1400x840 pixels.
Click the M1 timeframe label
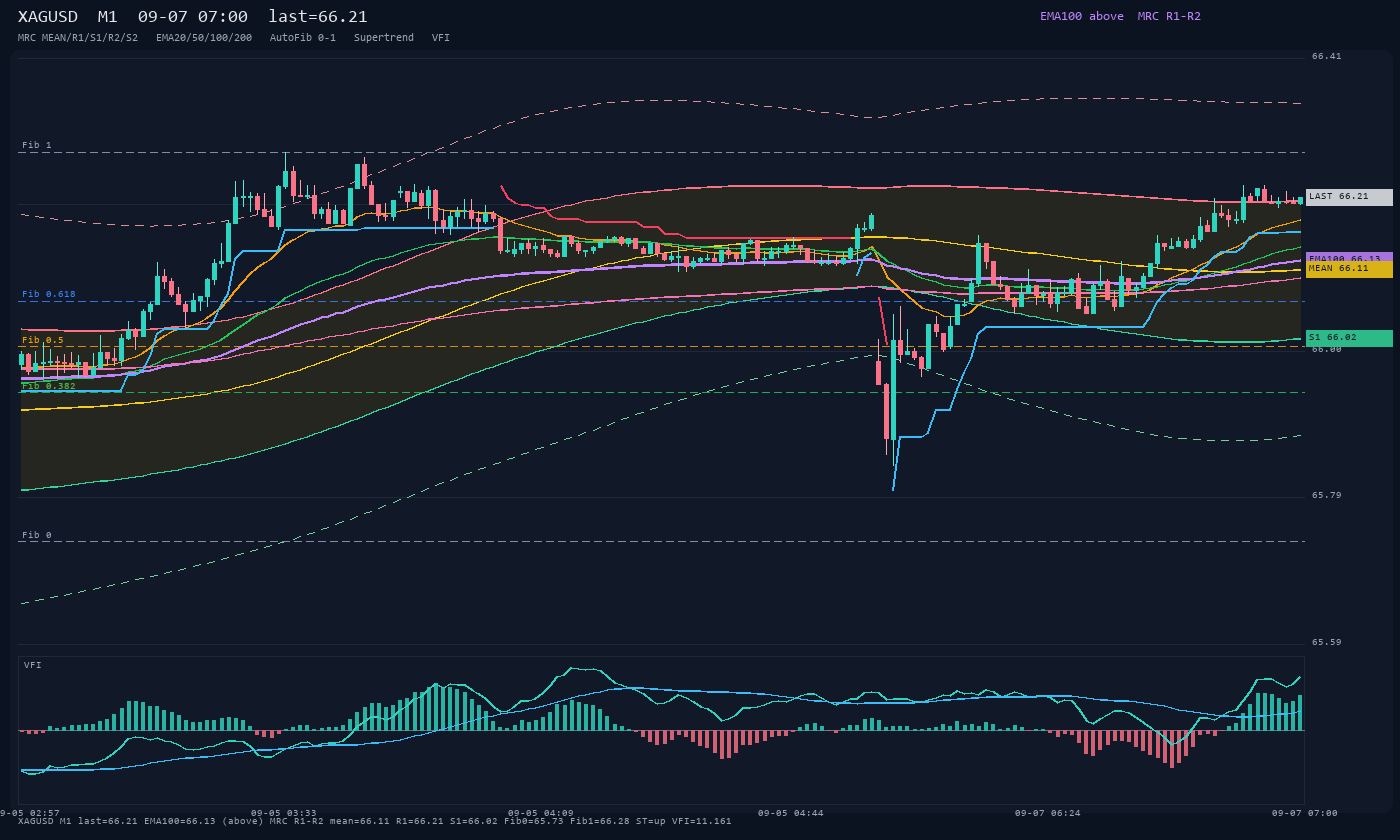pyautogui.click(x=108, y=17)
